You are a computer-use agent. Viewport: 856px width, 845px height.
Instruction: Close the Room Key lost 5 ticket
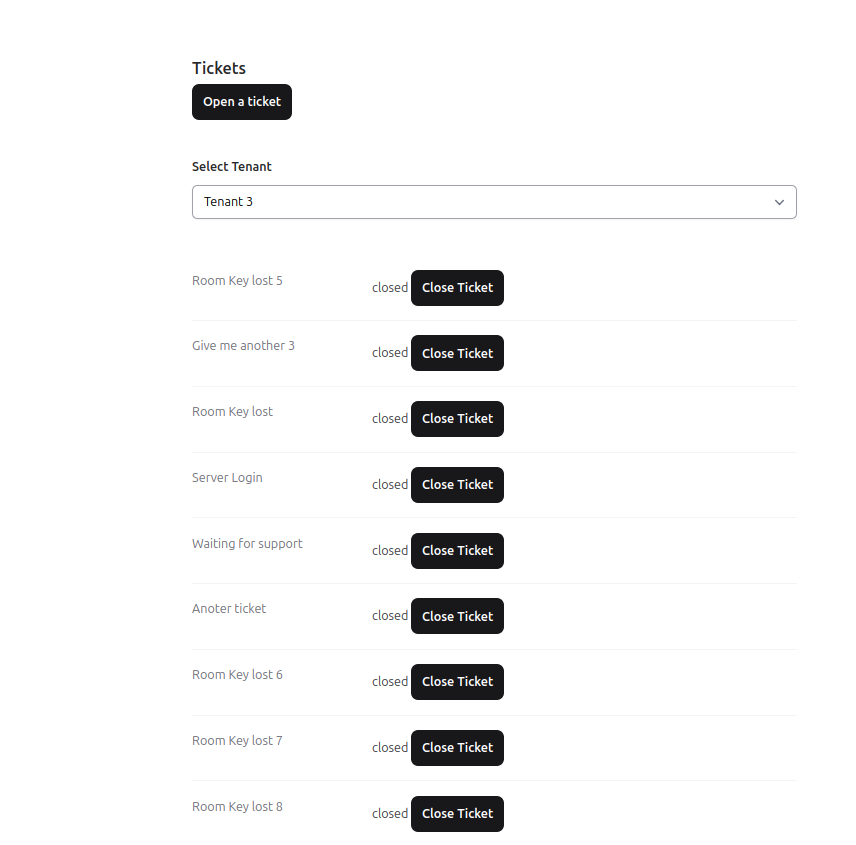pyautogui.click(x=457, y=288)
